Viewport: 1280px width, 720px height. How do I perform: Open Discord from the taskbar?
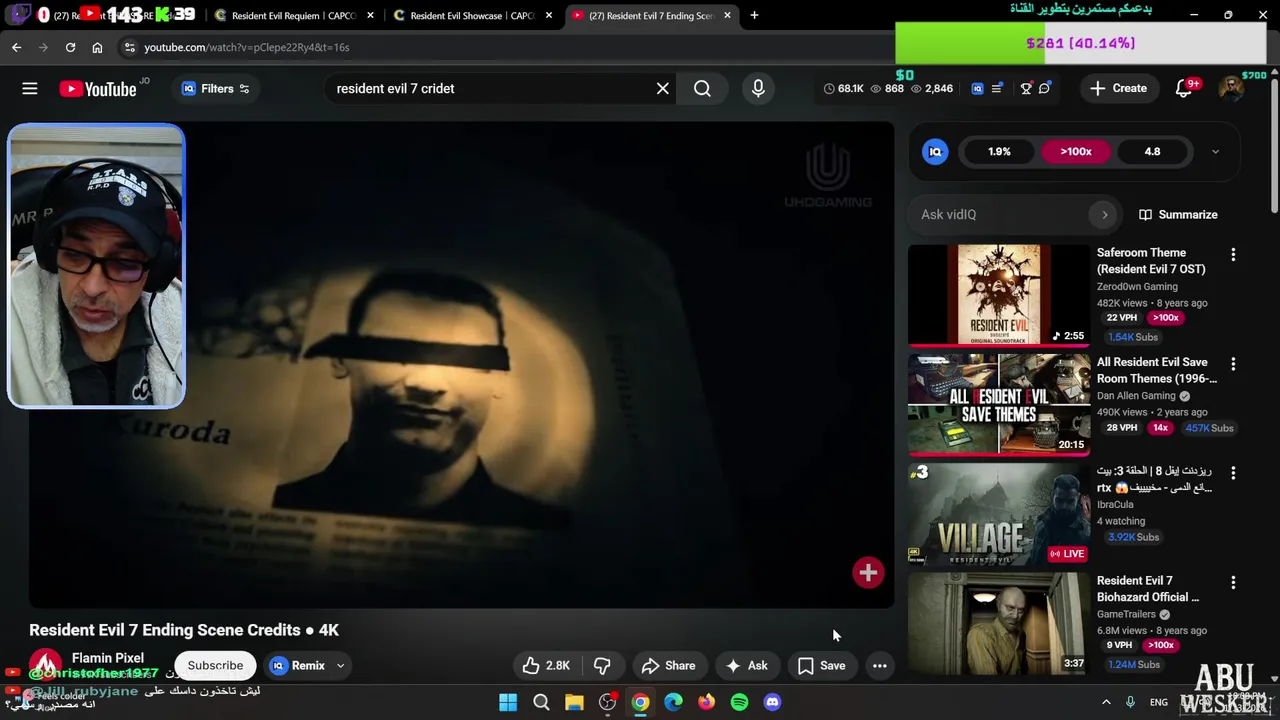pyautogui.click(x=772, y=702)
